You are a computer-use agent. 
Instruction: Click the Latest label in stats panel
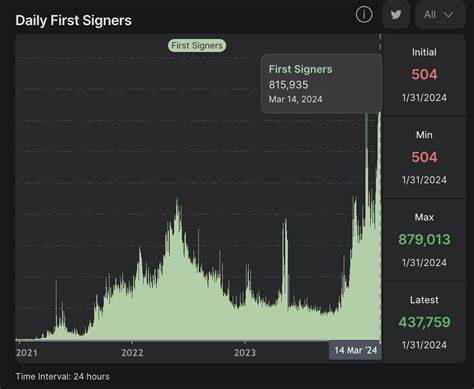coord(424,300)
